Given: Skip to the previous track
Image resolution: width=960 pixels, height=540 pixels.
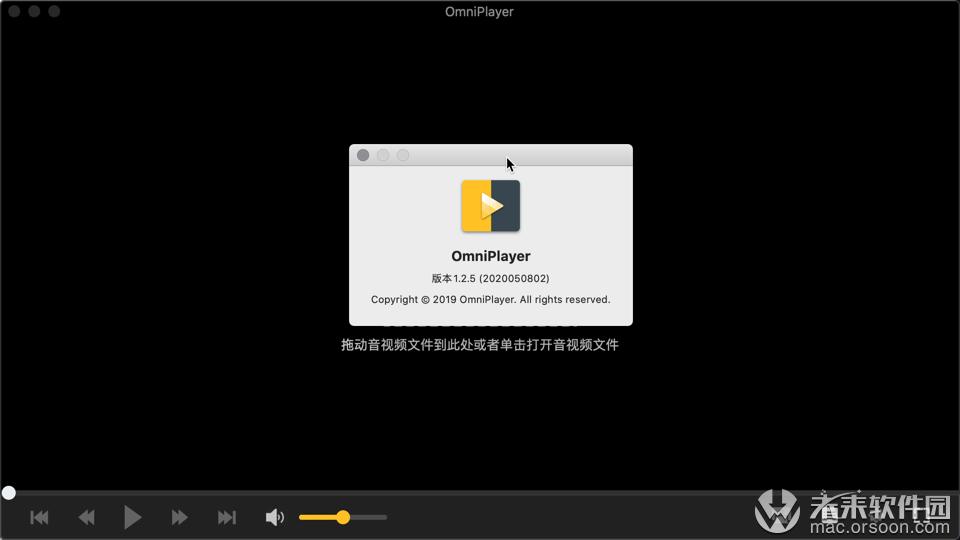Looking at the screenshot, I should 40,517.
